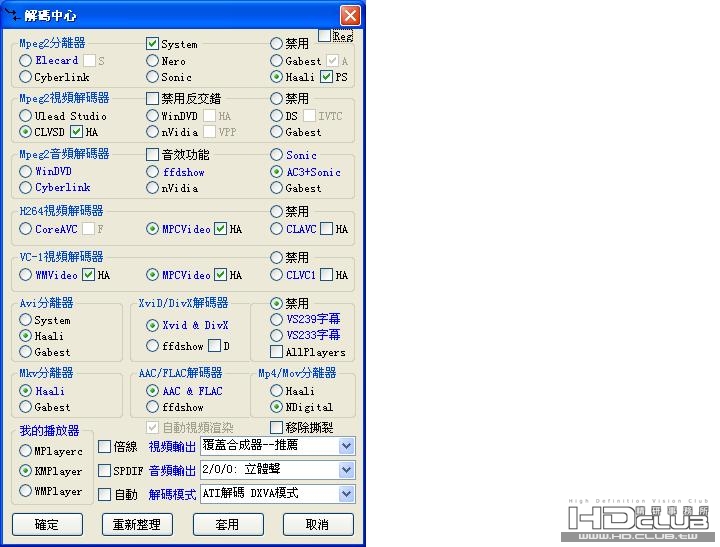Select Gabest radio in Mpeg2視頻解碼器

click(x=276, y=132)
